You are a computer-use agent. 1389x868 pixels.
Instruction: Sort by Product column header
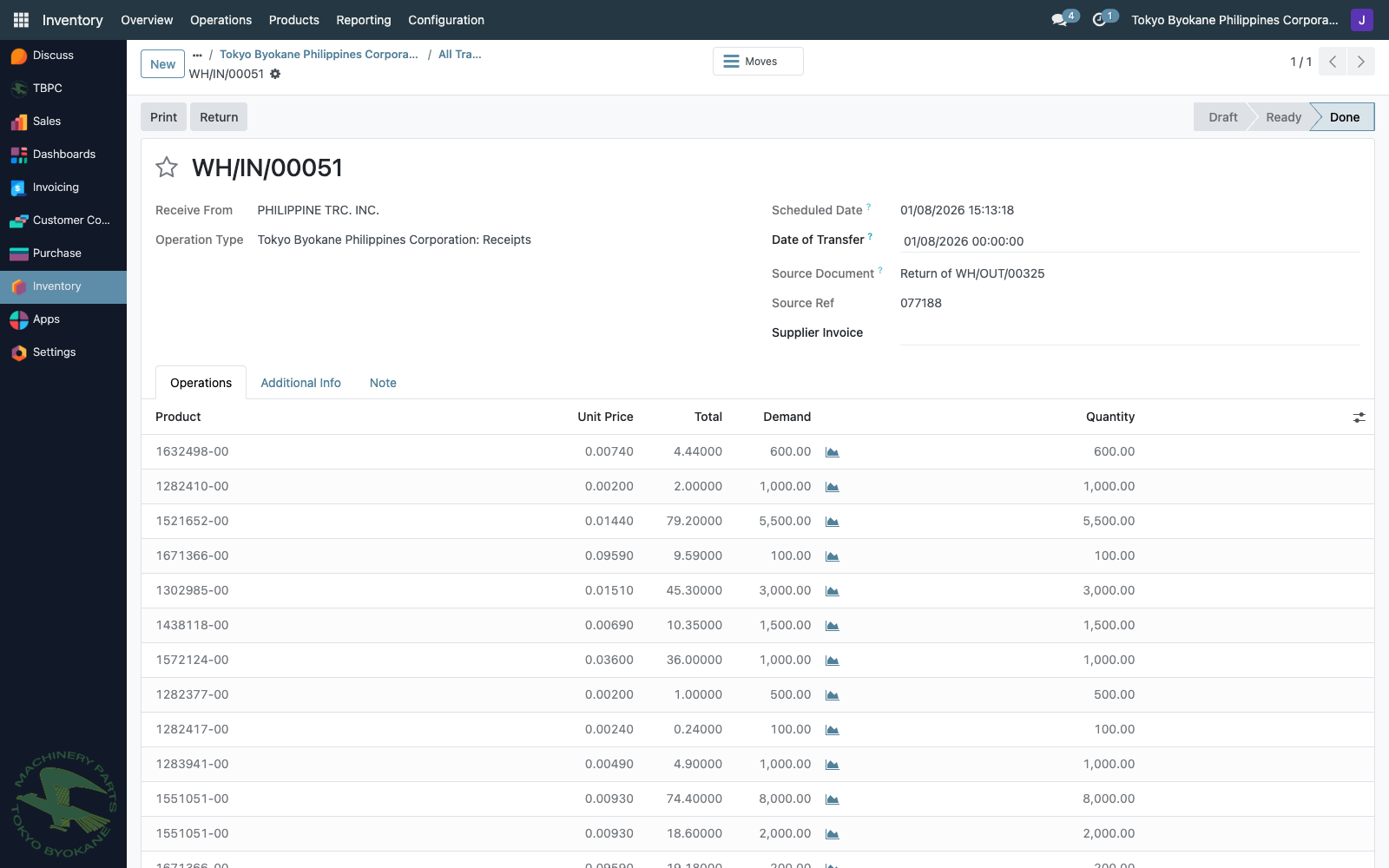coord(178,418)
